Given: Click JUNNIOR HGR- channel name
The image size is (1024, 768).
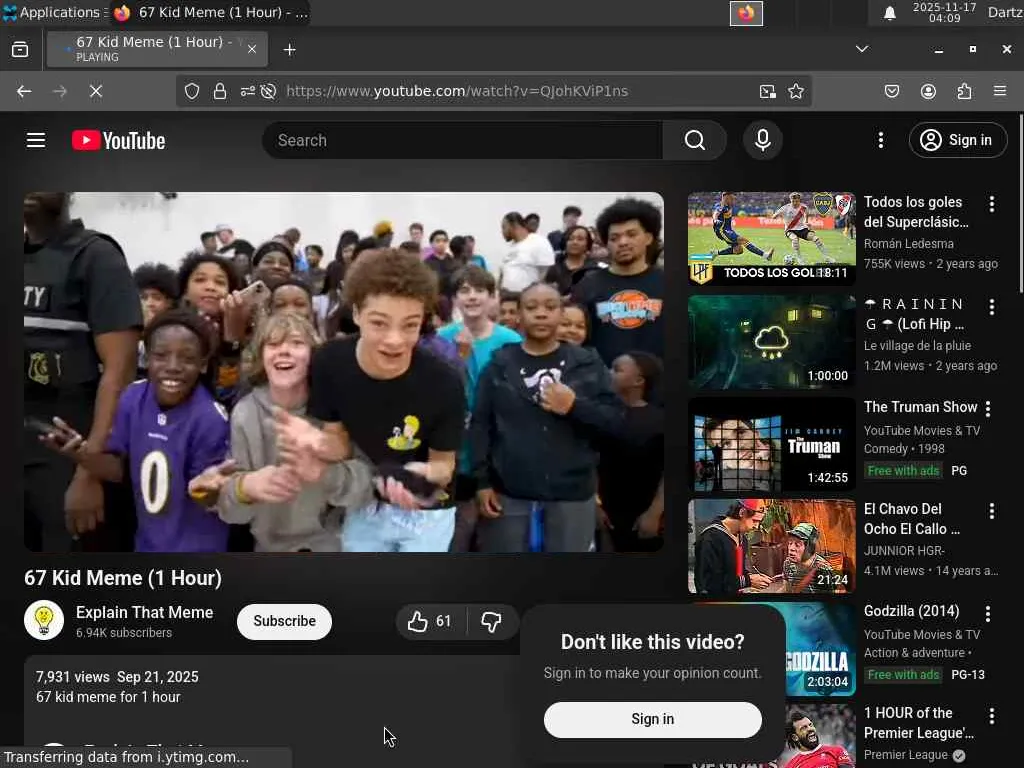Looking at the screenshot, I should point(904,551).
